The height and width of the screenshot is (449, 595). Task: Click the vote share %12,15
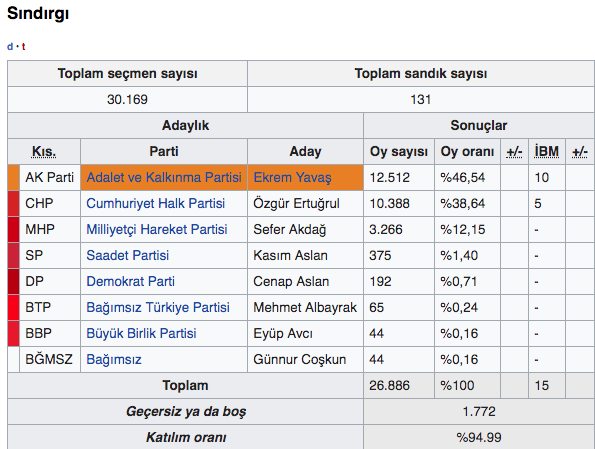coord(463,229)
